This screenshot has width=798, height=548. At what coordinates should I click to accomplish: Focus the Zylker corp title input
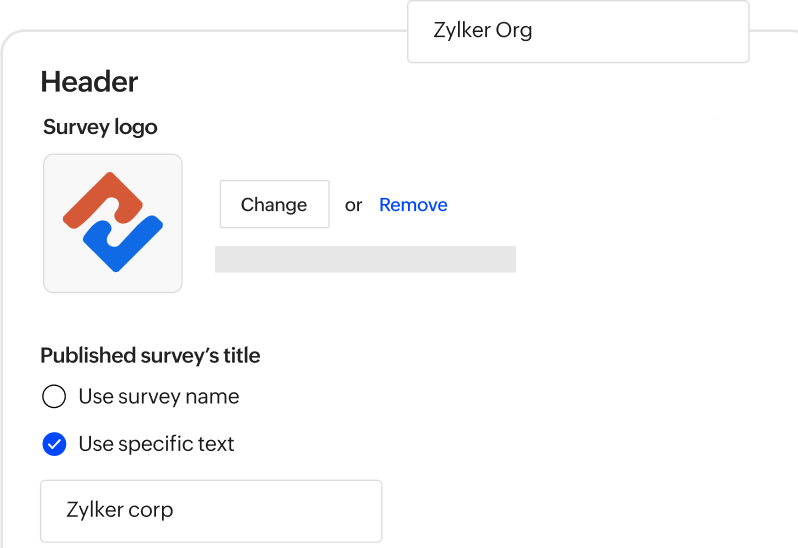coord(211,510)
